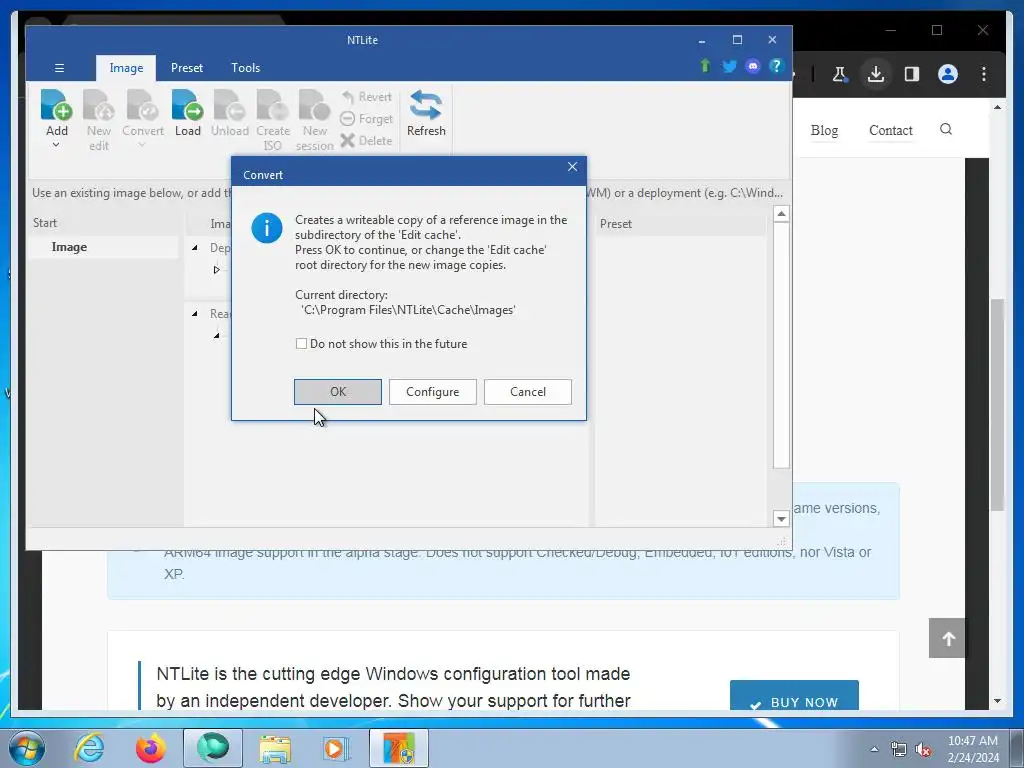The image size is (1024, 768).
Task: Open the NTLite Twitter icon
Action: pyautogui.click(x=729, y=66)
